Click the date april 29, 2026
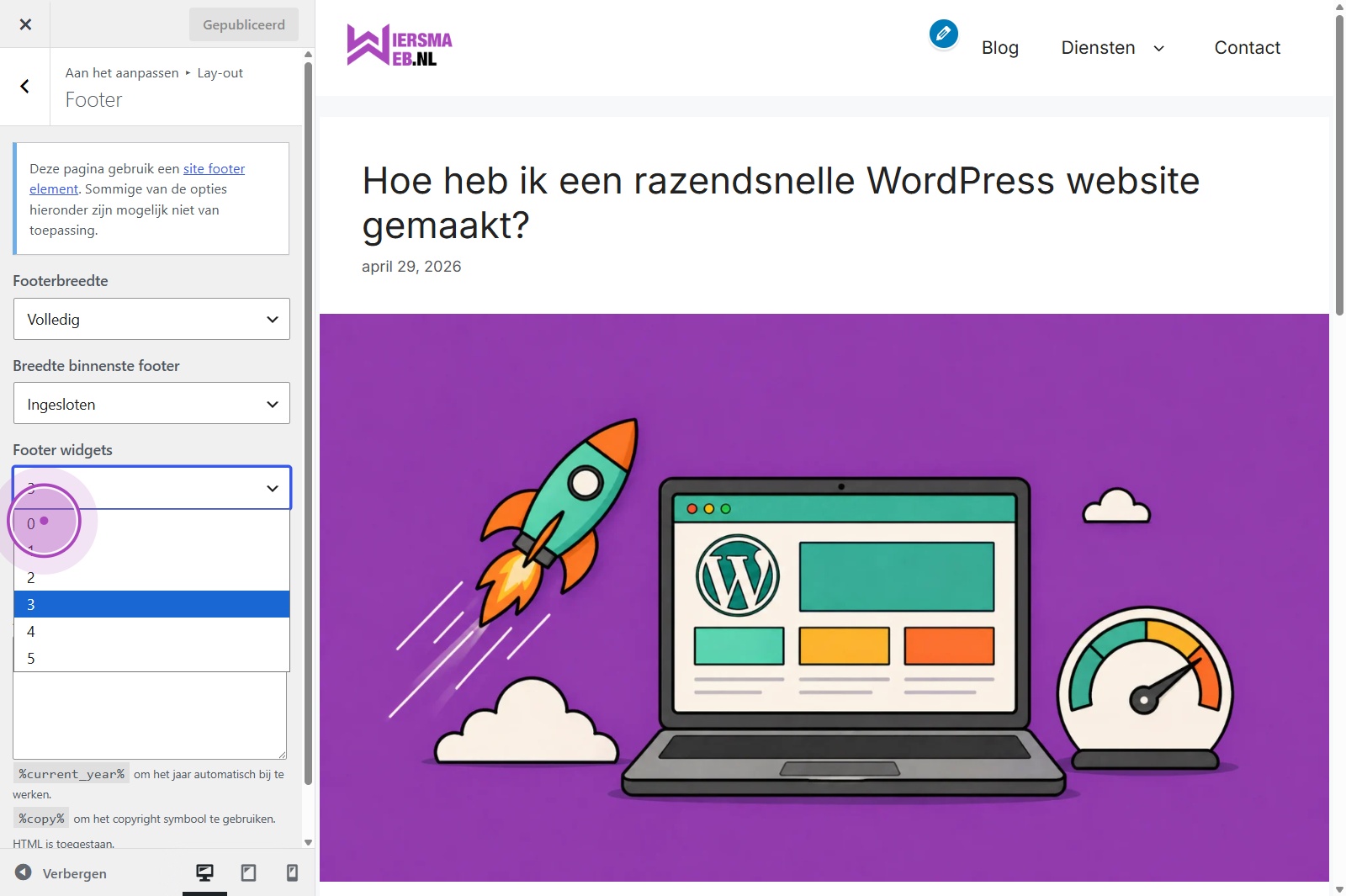The width and height of the screenshot is (1346, 896). point(411,267)
